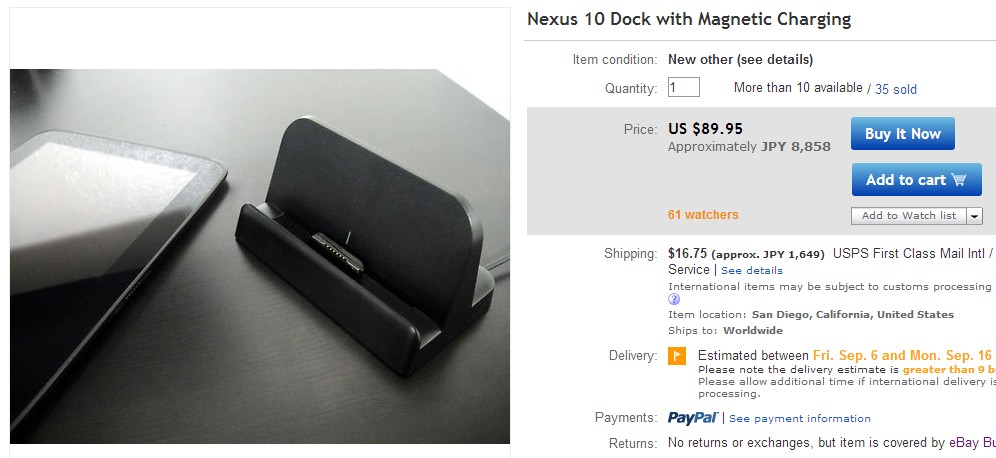The height and width of the screenshot is (458, 996).
Task: Click the listing title Nexus 10 Dock
Action: tap(689, 19)
